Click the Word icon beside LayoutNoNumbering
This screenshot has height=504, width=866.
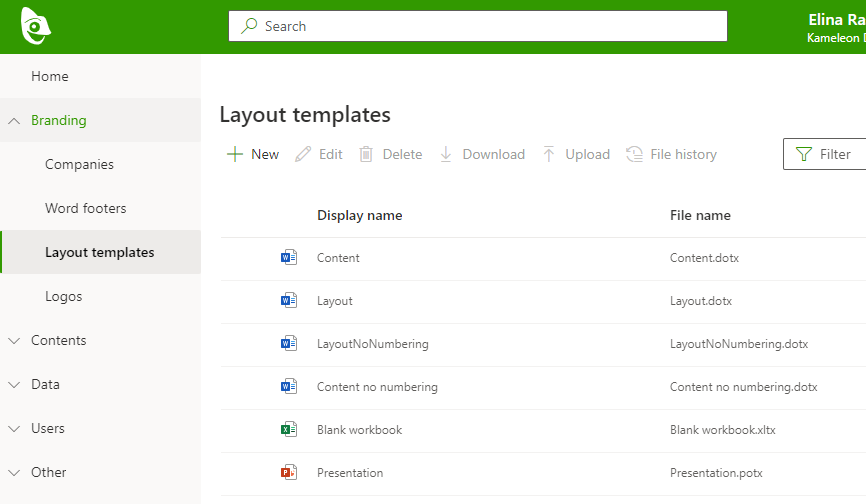coord(289,344)
